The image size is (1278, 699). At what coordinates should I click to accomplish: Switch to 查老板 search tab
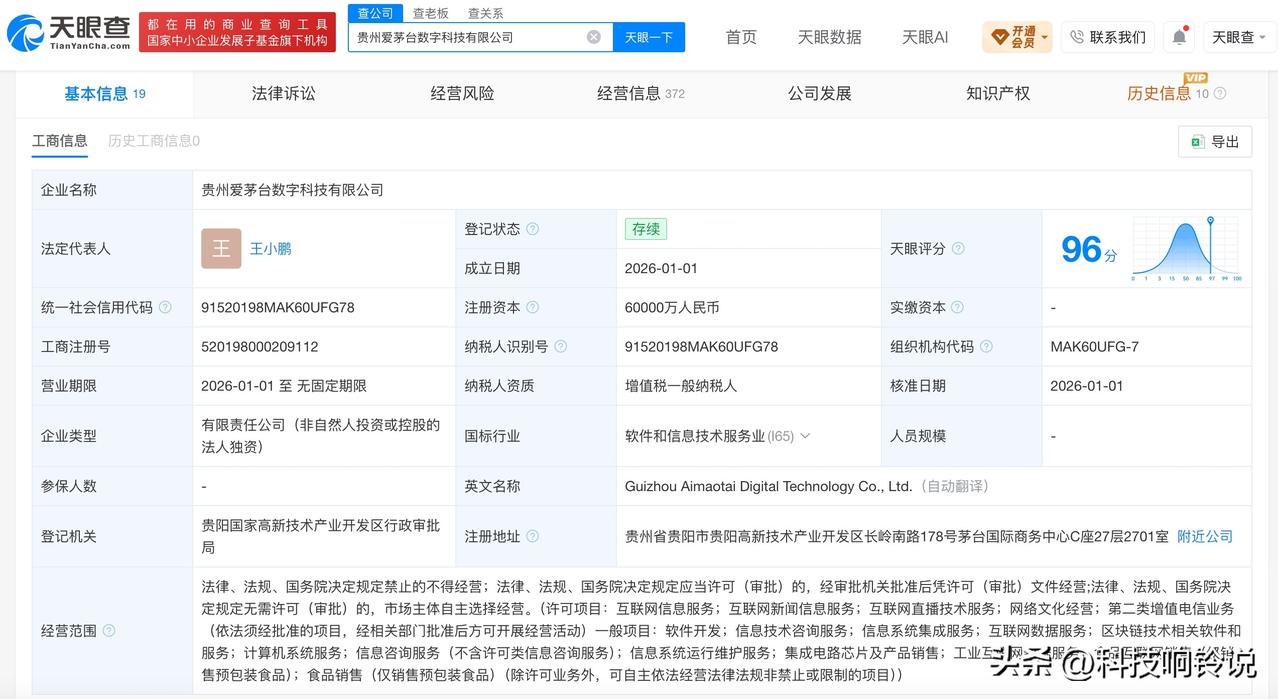(430, 13)
